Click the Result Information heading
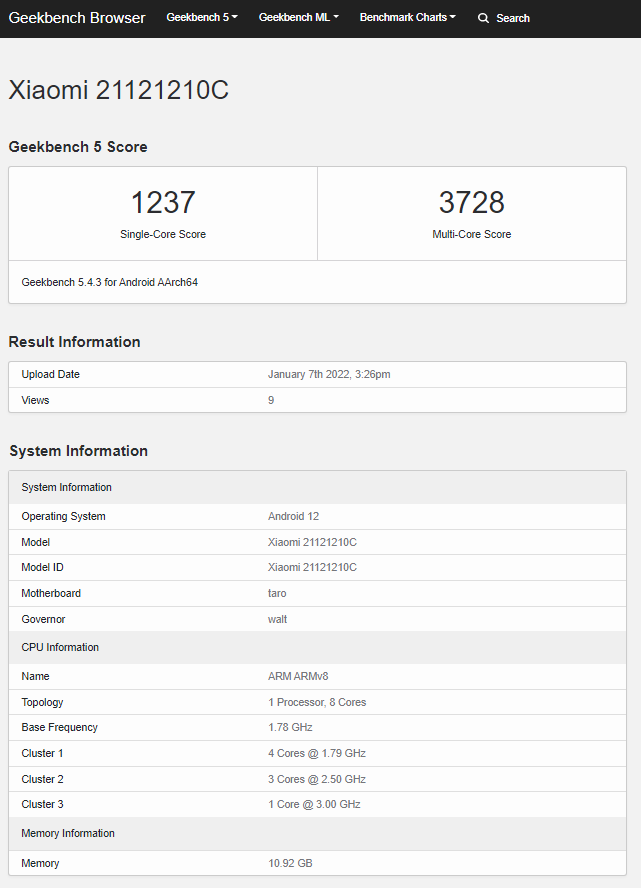This screenshot has width=641, height=888. tap(75, 341)
